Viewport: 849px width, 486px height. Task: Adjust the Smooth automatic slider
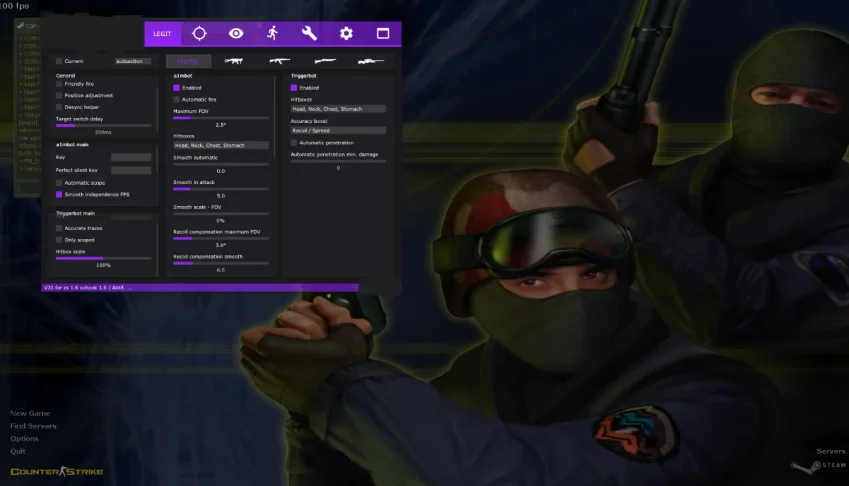221,164
